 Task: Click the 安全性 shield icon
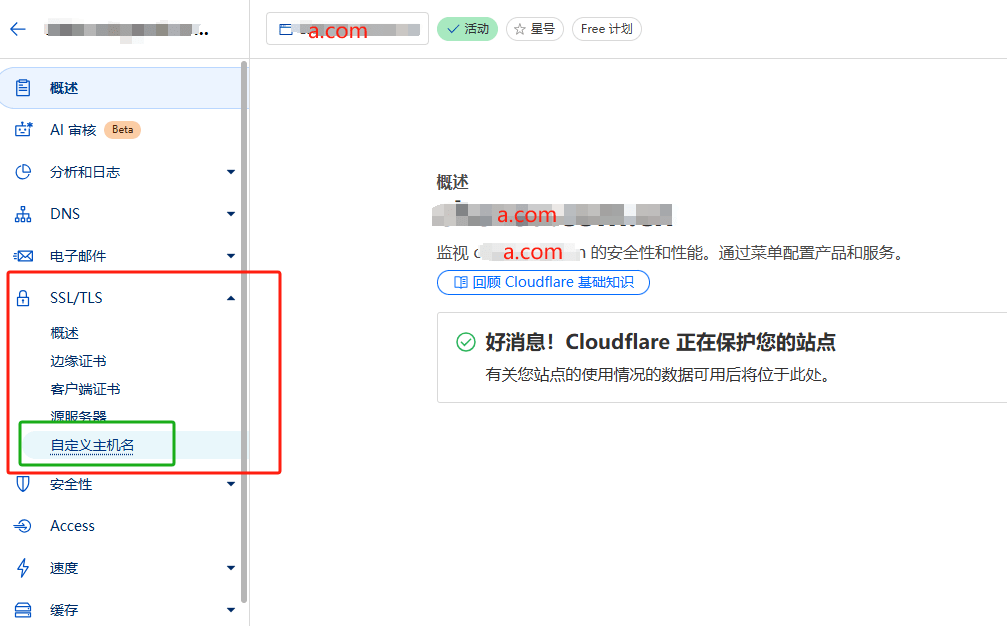point(23,484)
